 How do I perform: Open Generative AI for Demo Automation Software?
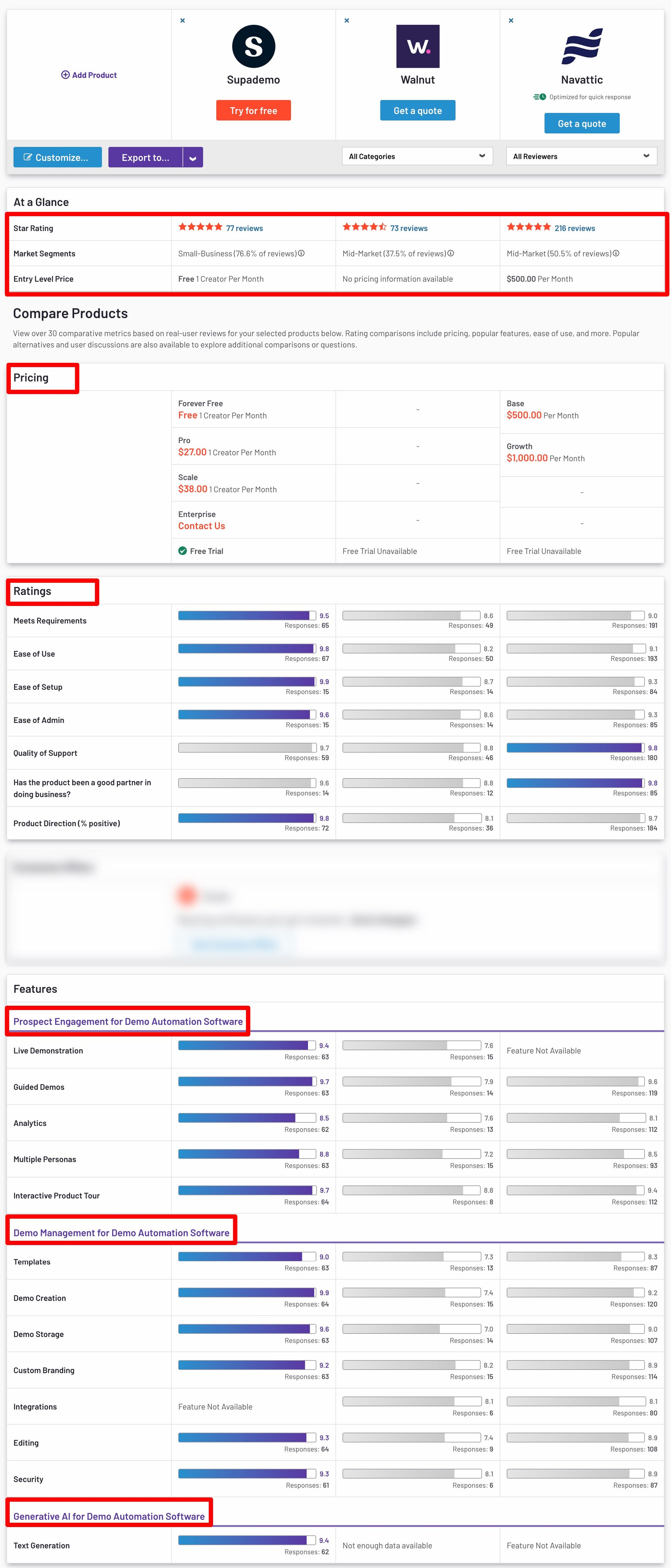[x=109, y=1516]
